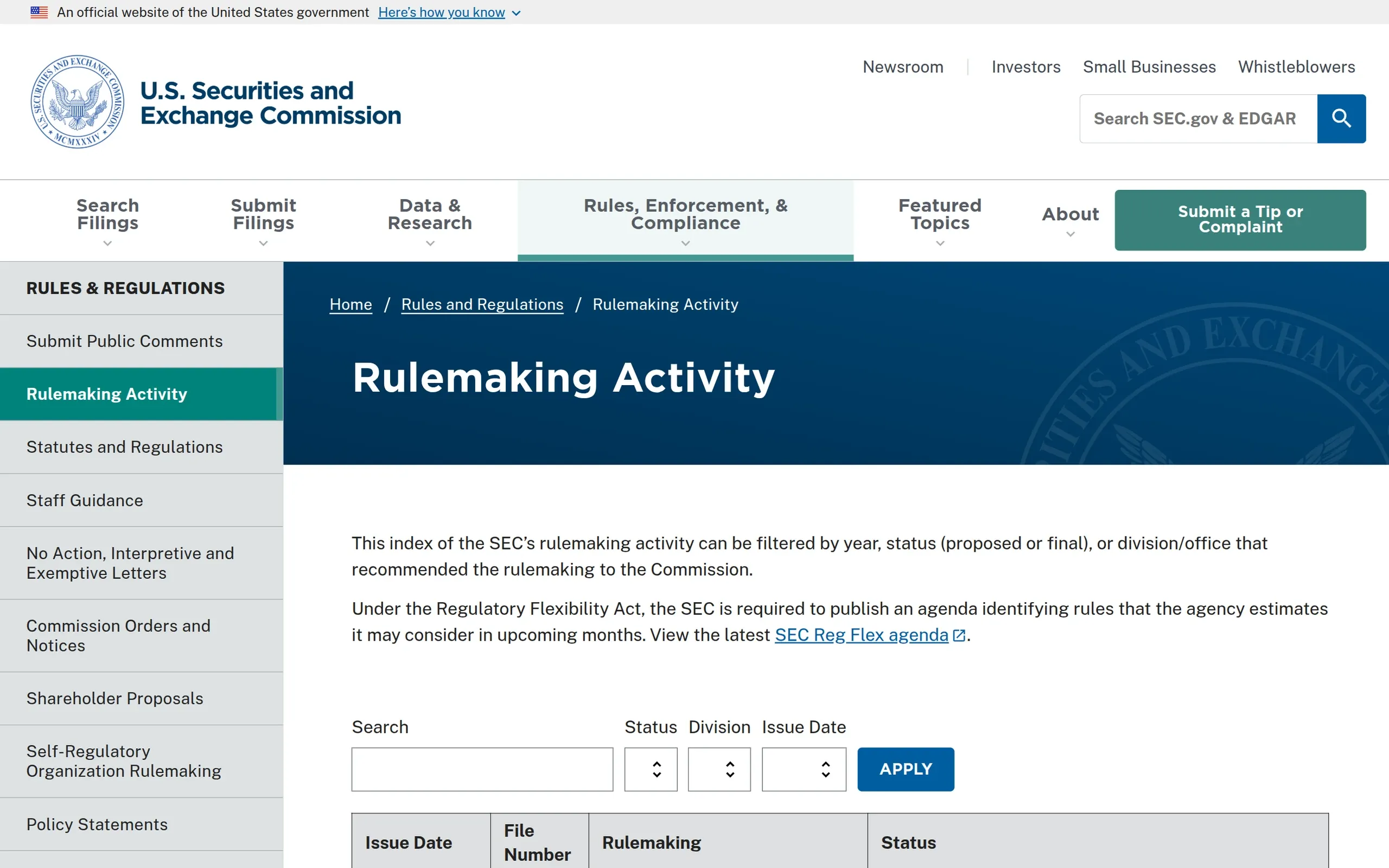Click the US flag icon in banner
Screen dimensions: 1389x868
[x=39, y=12]
